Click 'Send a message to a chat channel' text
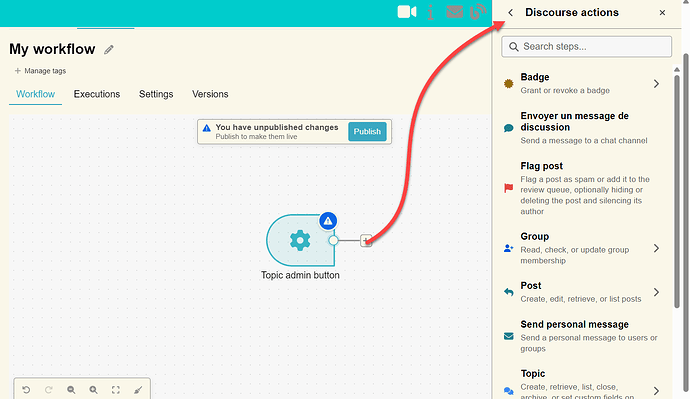Image resolution: width=690 pixels, height=399 pixels. pos(584,141)
